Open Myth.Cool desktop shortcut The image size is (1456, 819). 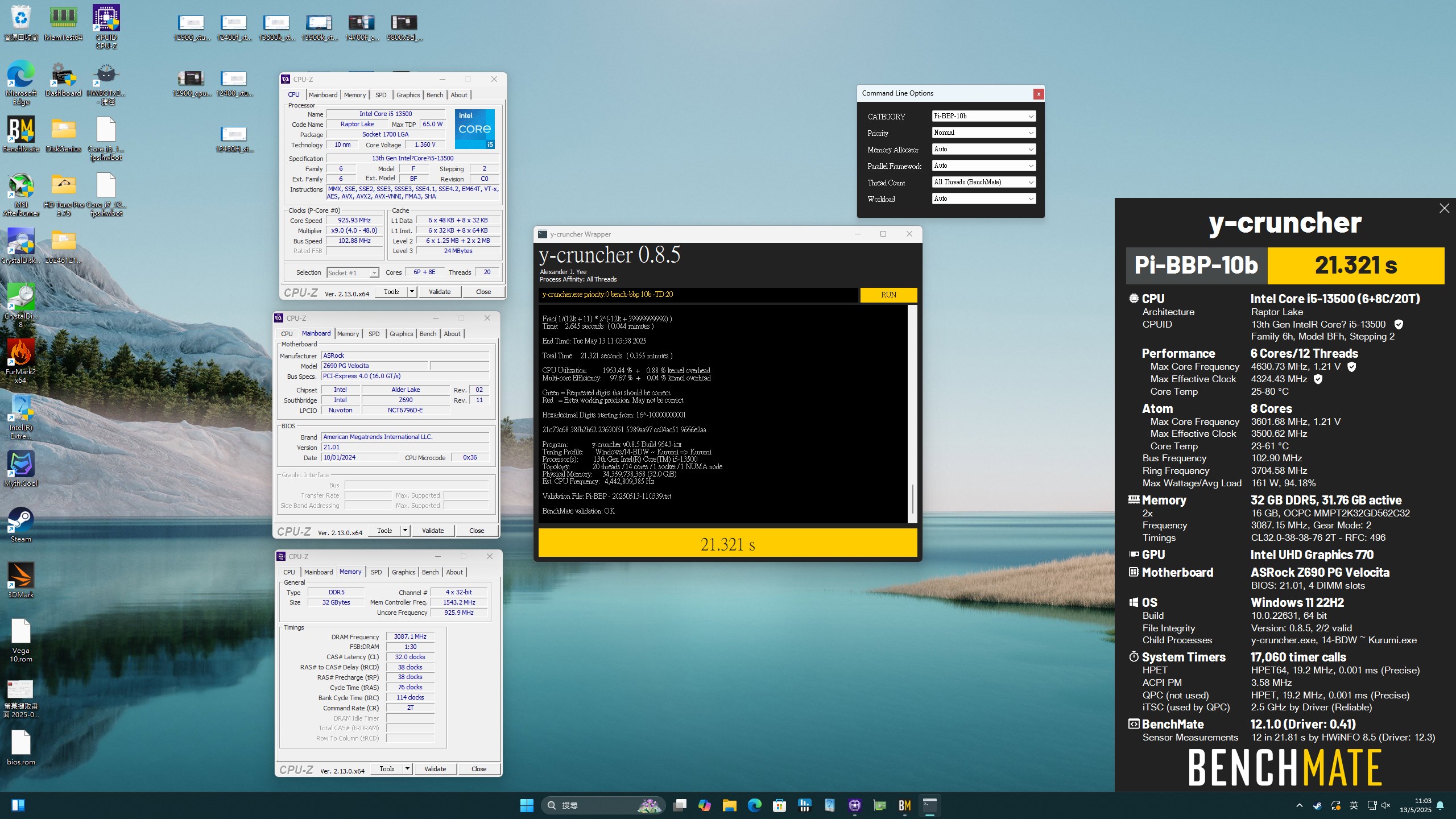pyautogui.click(x=21, y=469)
